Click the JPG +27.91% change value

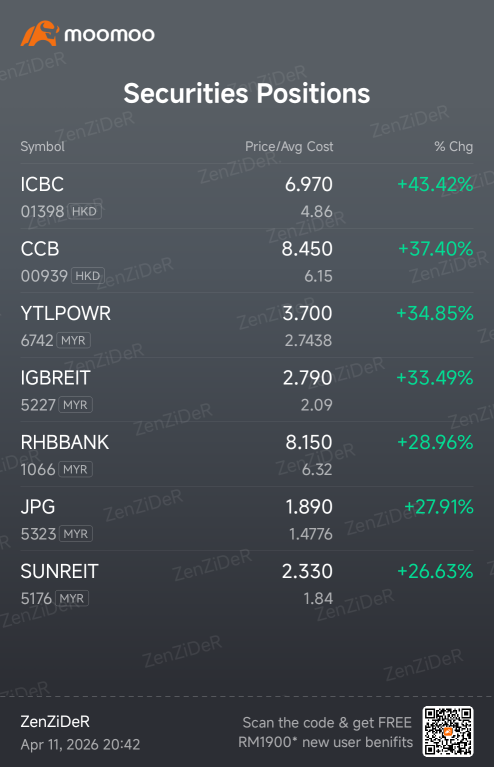click(439, 507)
